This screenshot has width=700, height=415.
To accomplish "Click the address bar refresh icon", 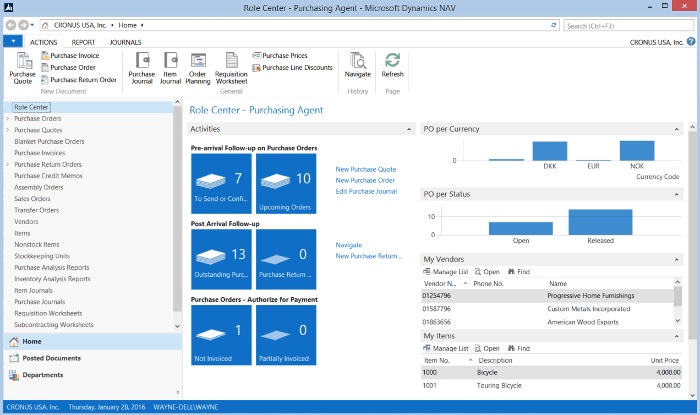I will click(554, 25).
